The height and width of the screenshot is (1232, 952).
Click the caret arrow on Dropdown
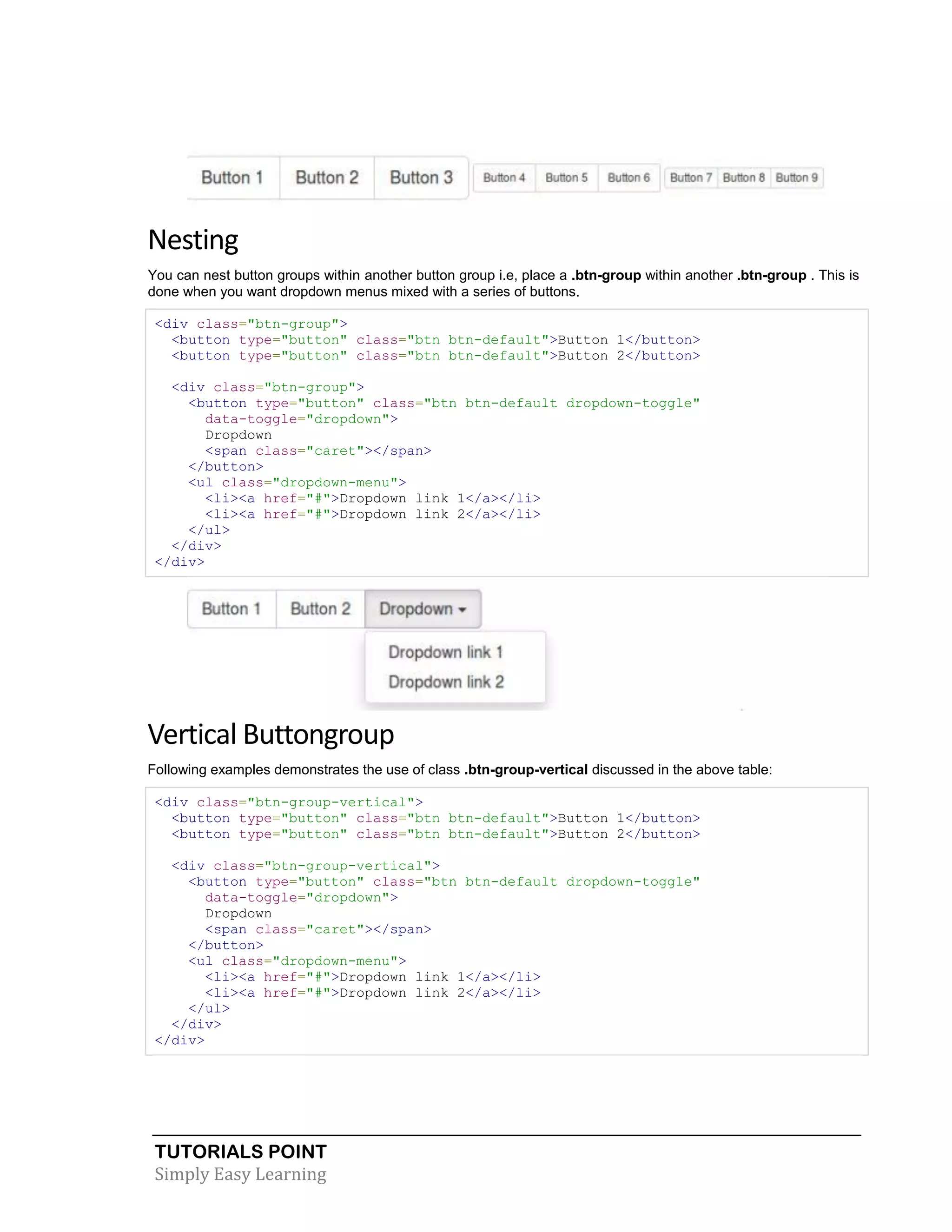pyautogui.click(x=463, y=610)
